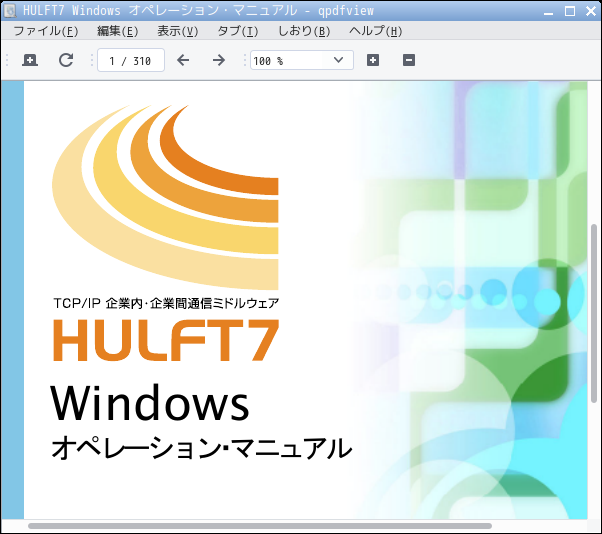Image resolution: width=602 pixels, height=534 pixels.
Task: Open the タブ(T) menu
Action: (238, 31)
